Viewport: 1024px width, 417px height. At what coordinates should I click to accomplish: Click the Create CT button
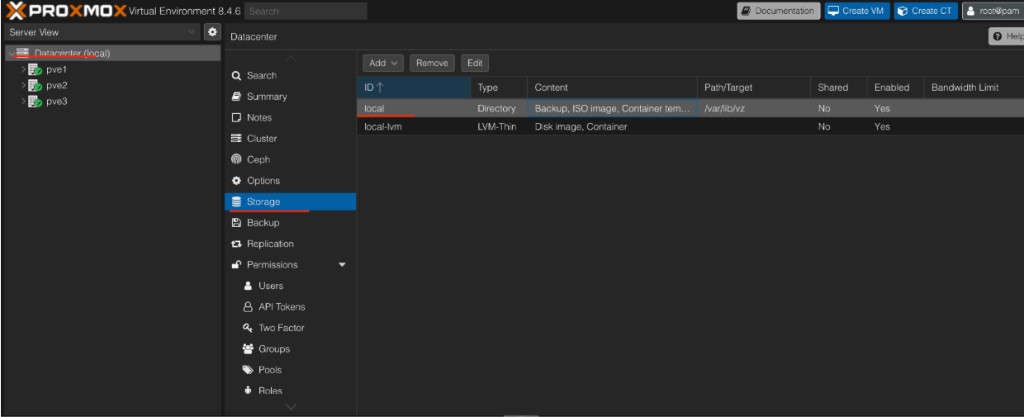(x=926, y=11)
